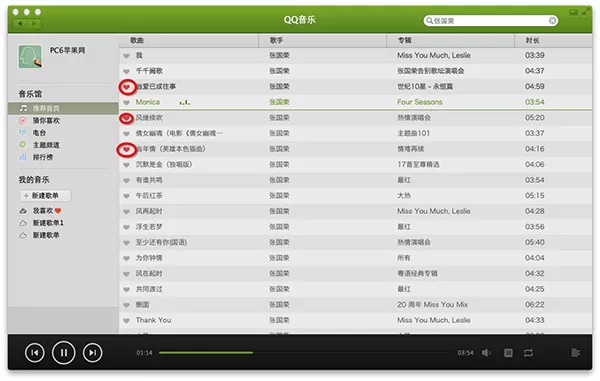Select the album 大热

coord(404,195)
